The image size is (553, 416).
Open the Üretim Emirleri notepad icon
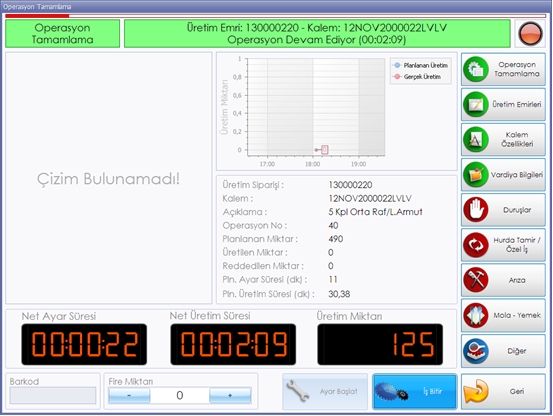click(x=476, y=104)
